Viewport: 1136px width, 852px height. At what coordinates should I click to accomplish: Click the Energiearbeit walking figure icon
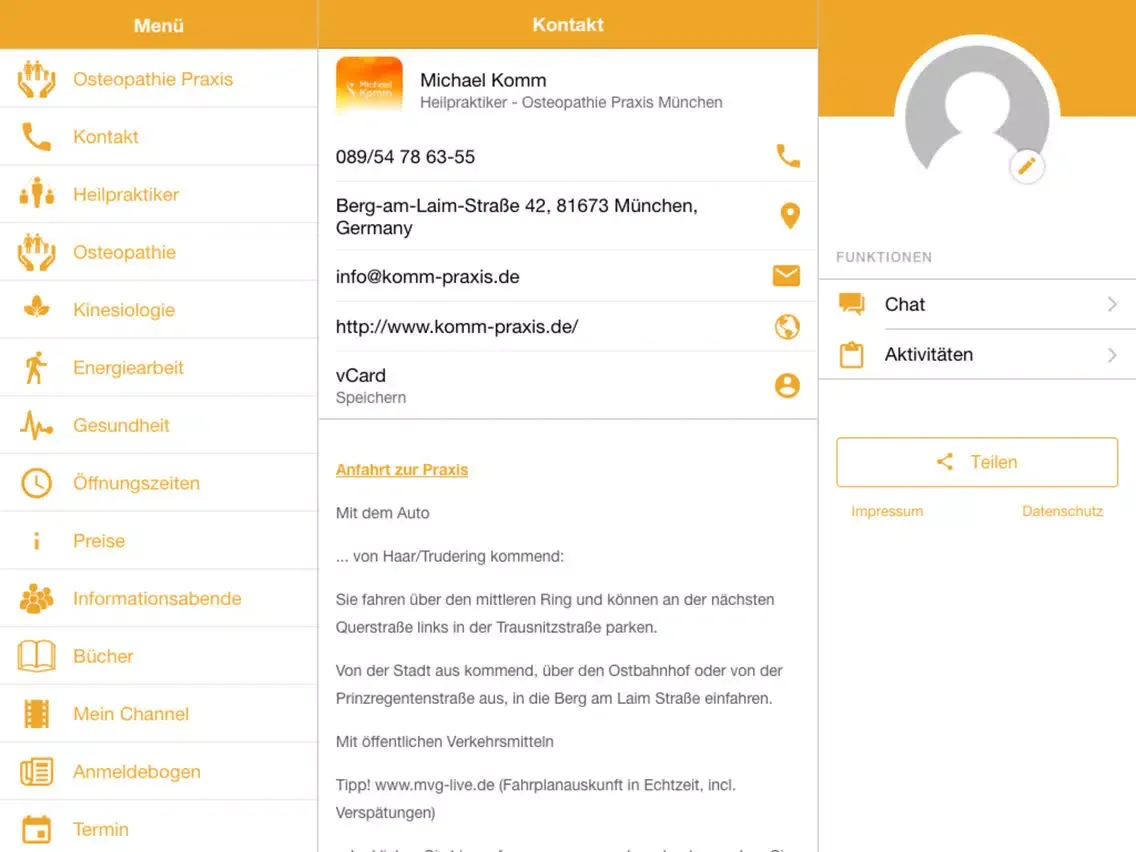(36, 367)
